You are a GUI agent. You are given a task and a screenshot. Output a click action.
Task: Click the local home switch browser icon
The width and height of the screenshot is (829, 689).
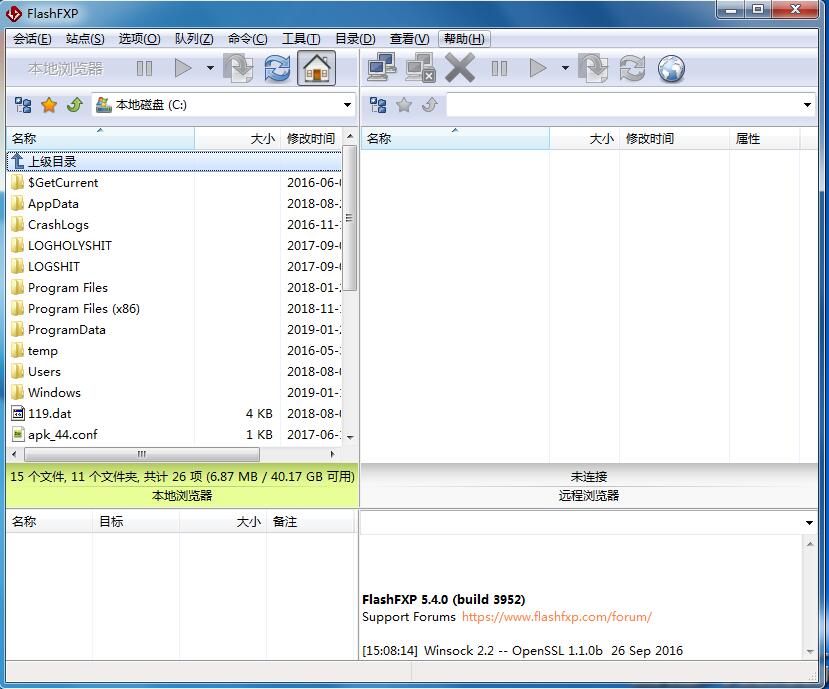316,68
